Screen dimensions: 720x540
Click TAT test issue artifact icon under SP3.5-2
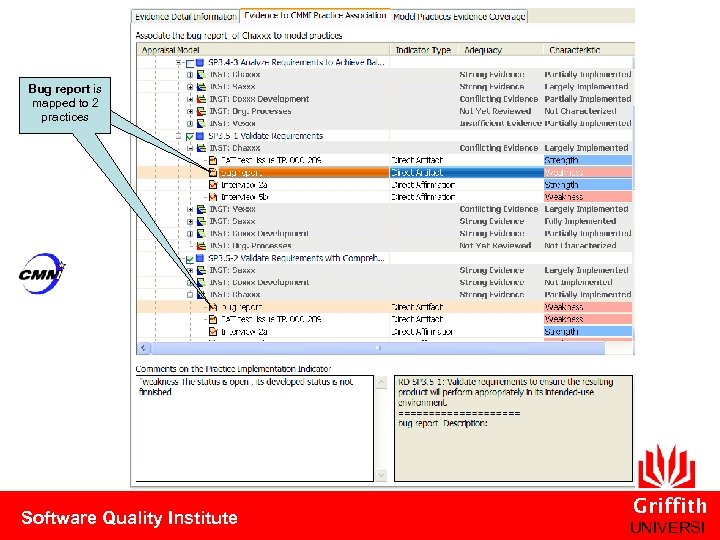click(213, 319)
